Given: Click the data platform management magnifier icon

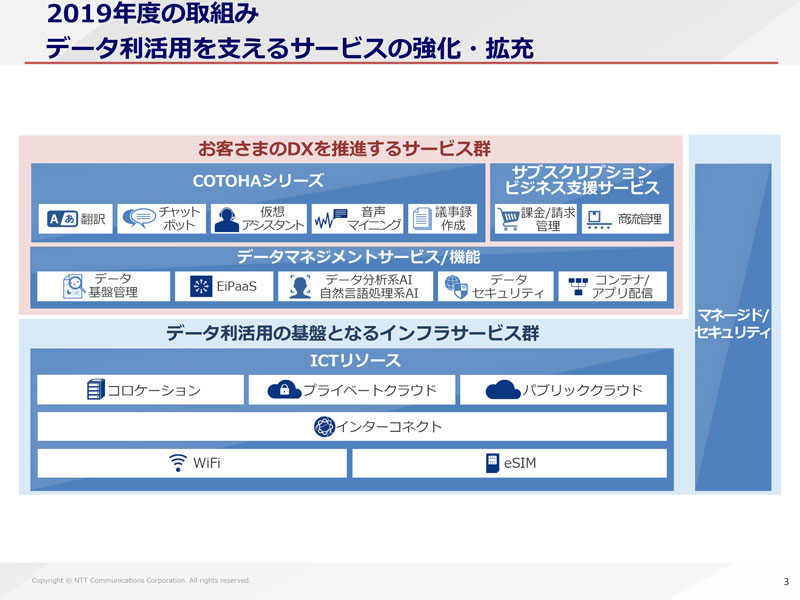Looking at the screenshot, I should (73, 286).
